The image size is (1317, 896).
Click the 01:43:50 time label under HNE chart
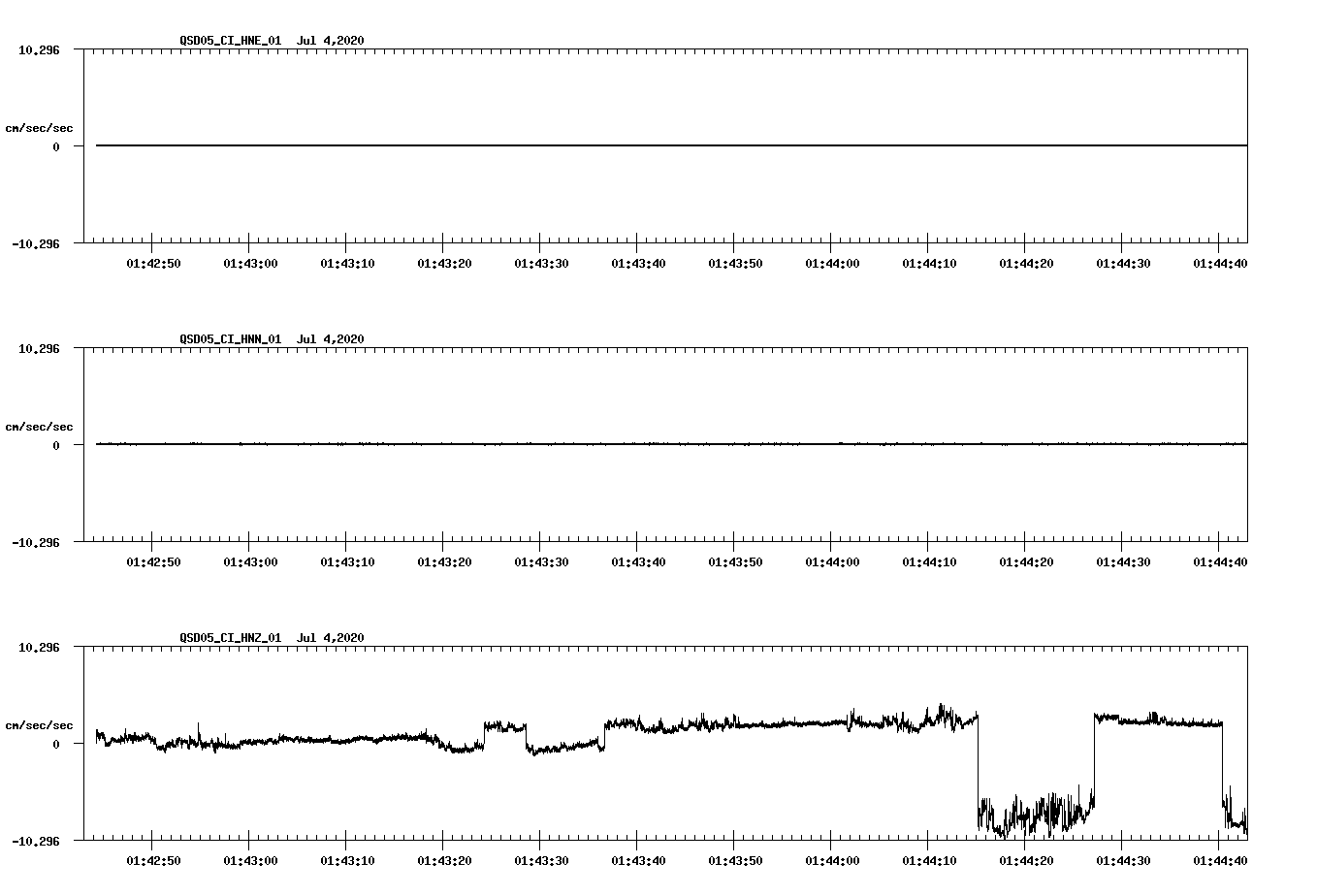(x=735, y=264)
